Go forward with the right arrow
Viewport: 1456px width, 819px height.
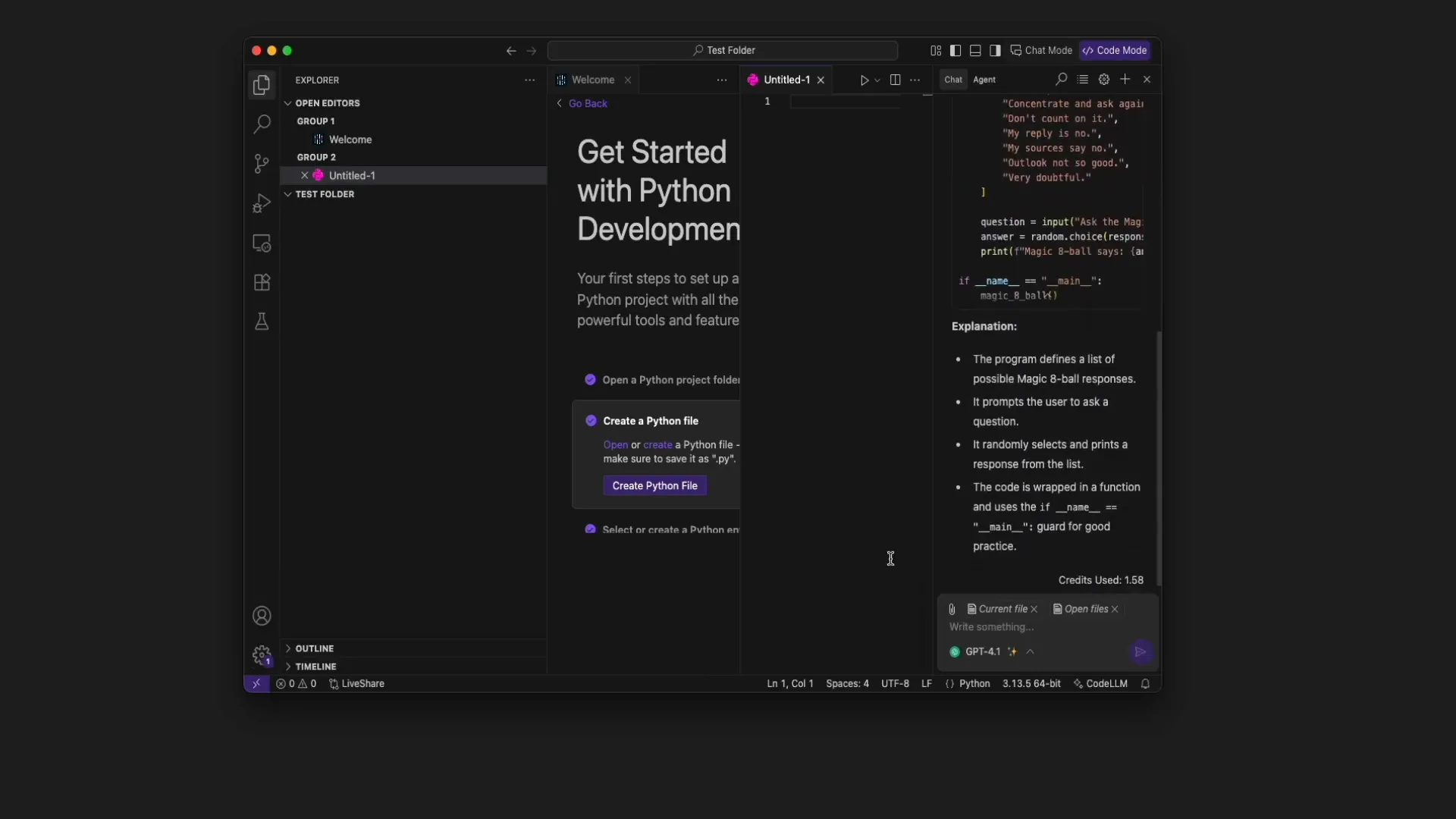tap(532, 51)
